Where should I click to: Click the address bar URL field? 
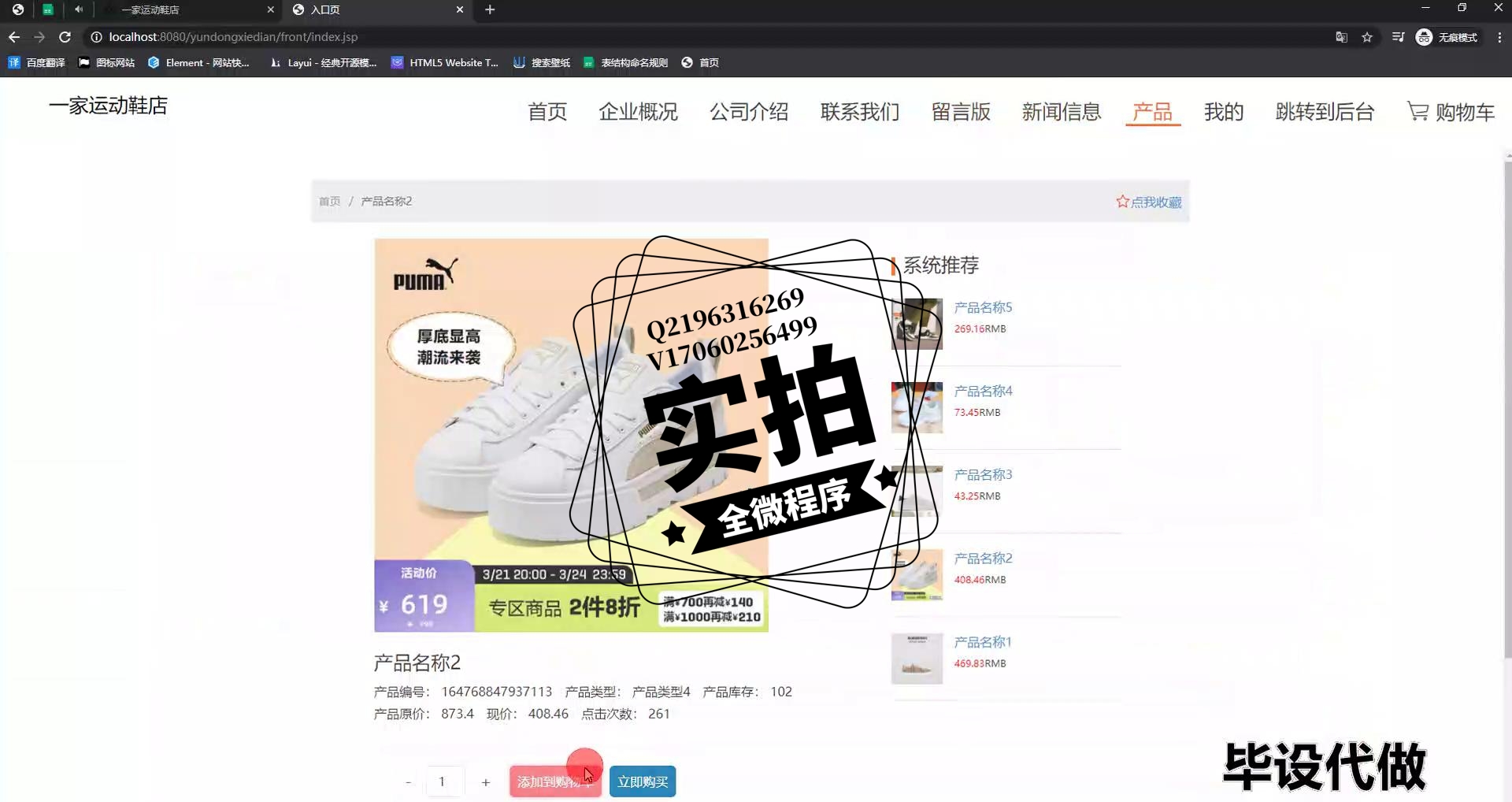coord(709,37)
